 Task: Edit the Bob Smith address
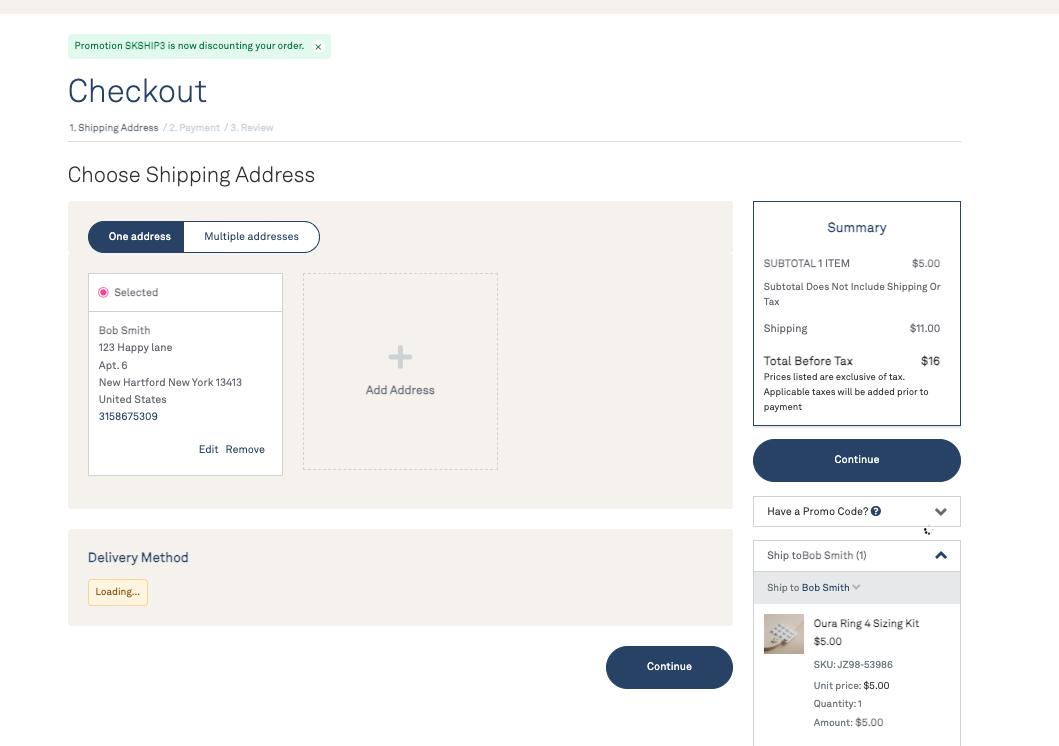click(208, 450)
